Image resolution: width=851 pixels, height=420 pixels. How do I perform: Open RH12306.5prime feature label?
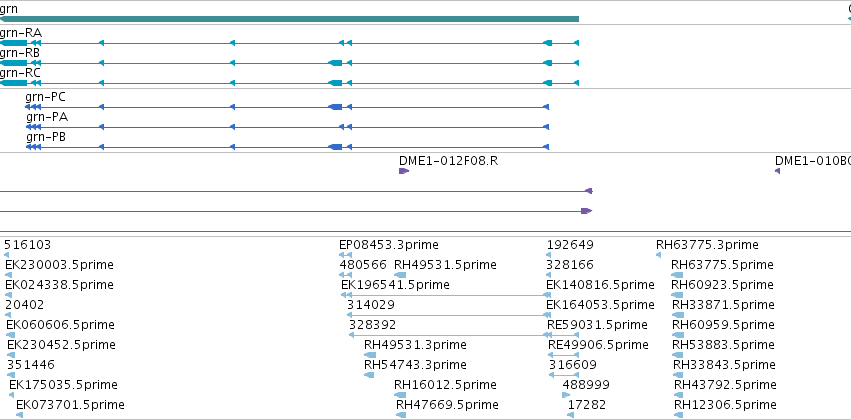pos(726,405)
